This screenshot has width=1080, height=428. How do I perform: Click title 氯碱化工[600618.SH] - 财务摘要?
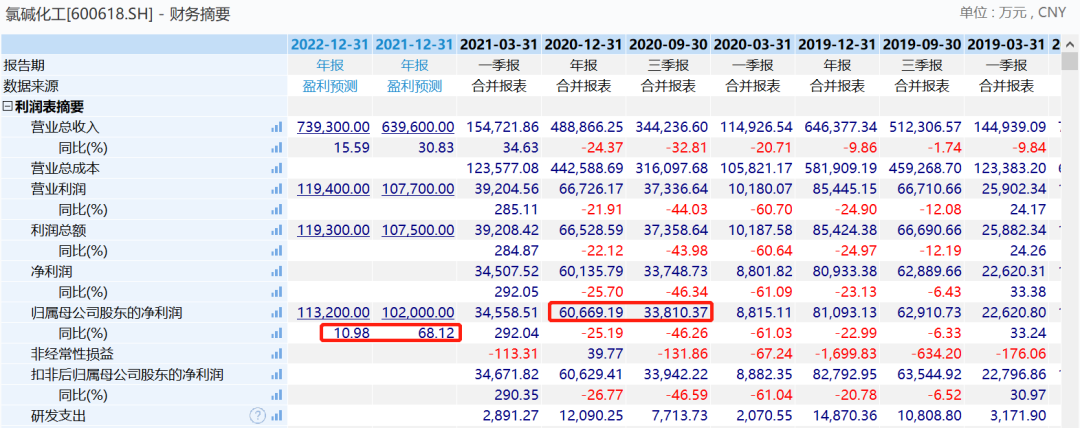pos(118,13)
